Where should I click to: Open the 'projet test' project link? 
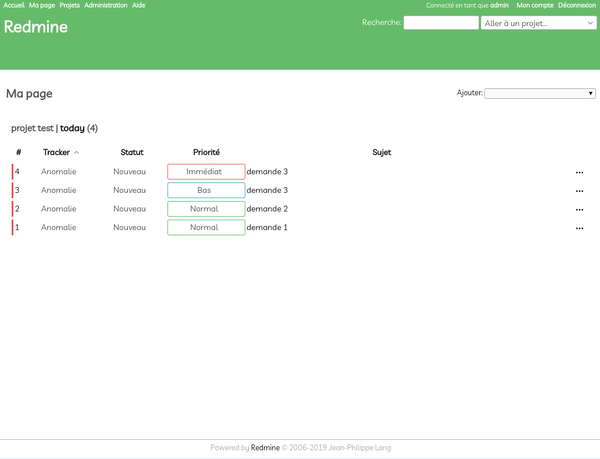coord(32,128)
